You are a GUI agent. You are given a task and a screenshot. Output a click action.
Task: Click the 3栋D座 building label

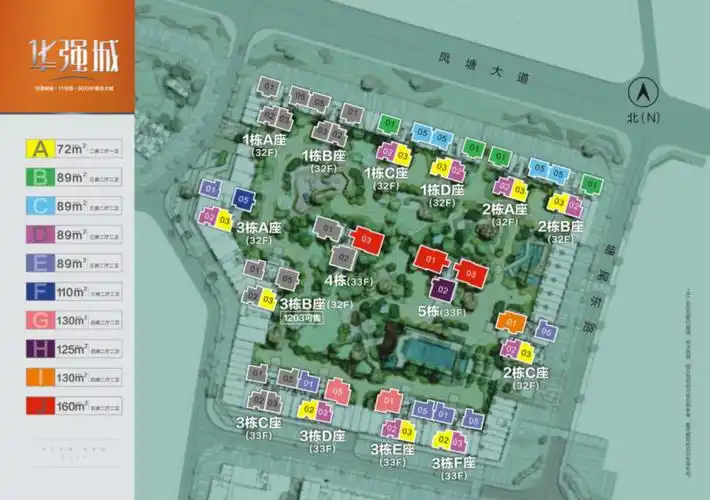322,436
